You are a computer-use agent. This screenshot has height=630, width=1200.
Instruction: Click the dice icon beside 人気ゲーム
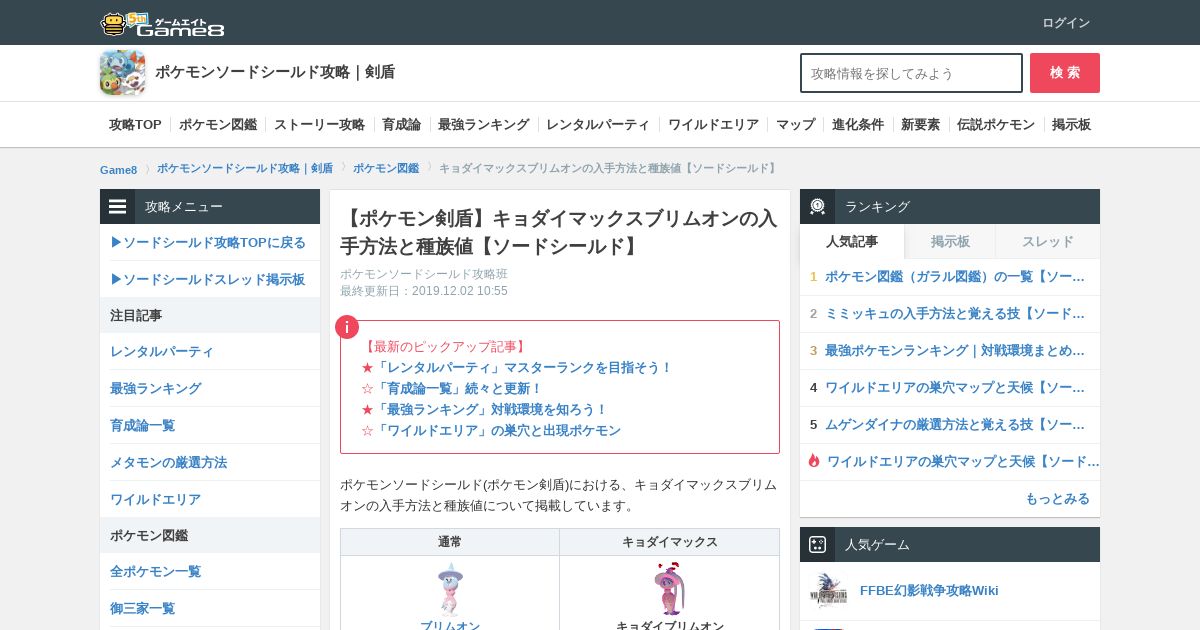pyautogui.click(x=817, y=545)
